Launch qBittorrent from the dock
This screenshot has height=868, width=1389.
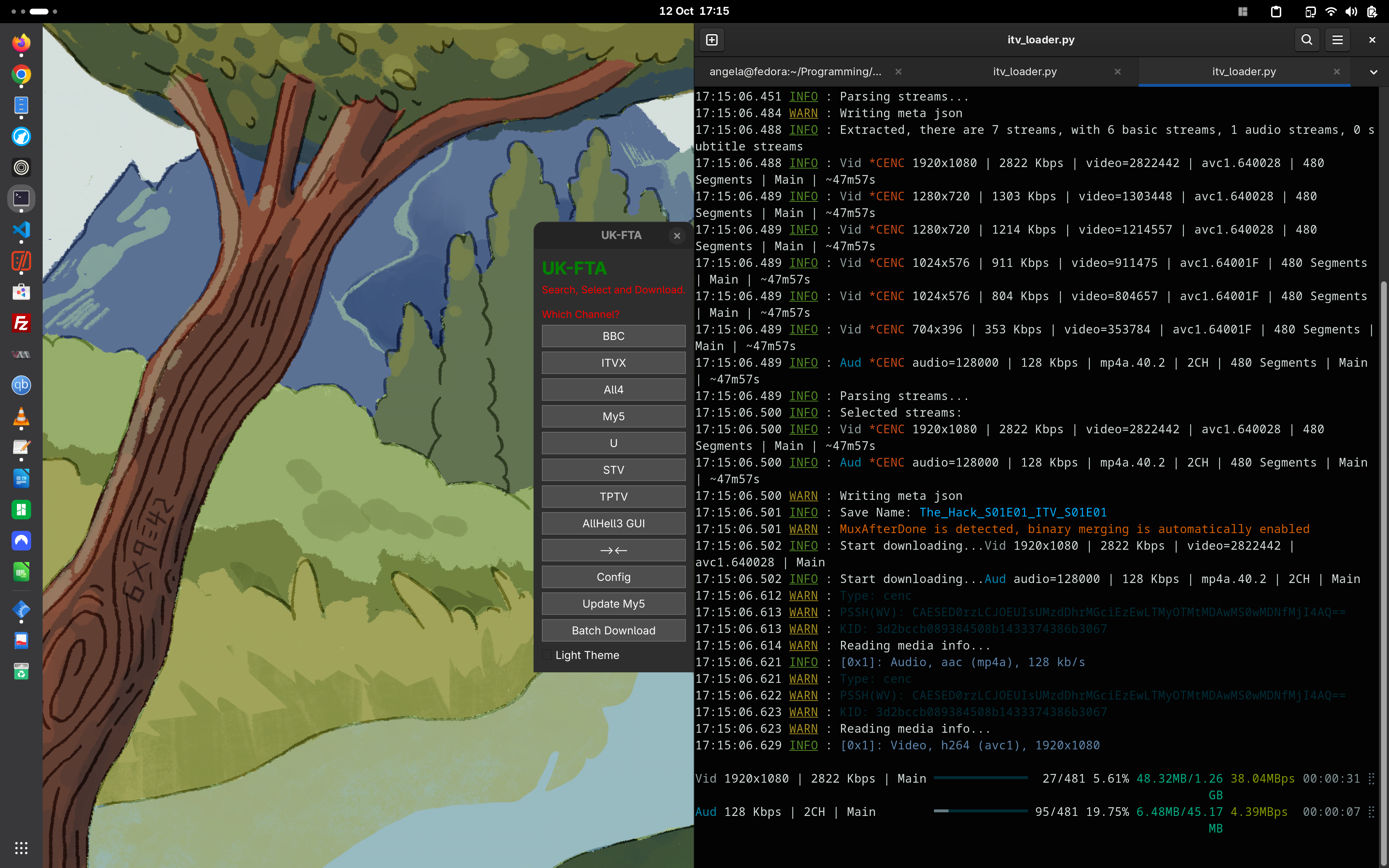pyautogui.click(x=21, y=384)
